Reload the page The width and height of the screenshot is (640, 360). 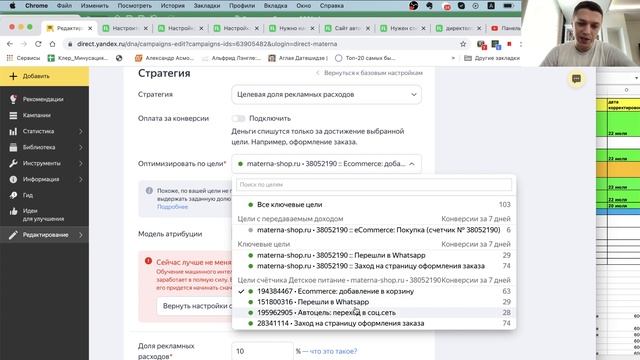pyautogui.click(x=38, y=44)
